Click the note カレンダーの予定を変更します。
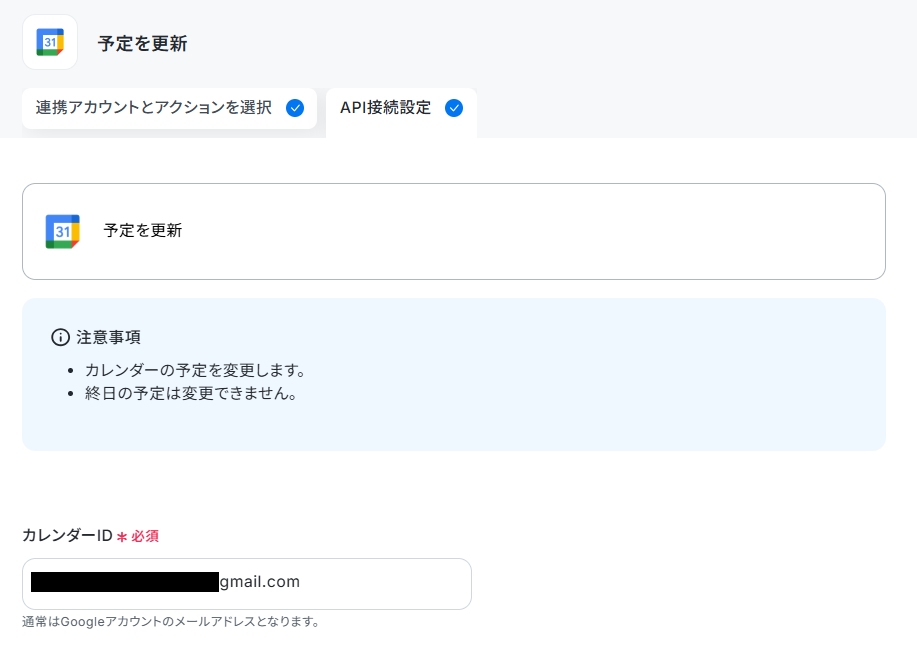Image resolution: width=917 pixels, height=651 pixels. coord(195,370)
